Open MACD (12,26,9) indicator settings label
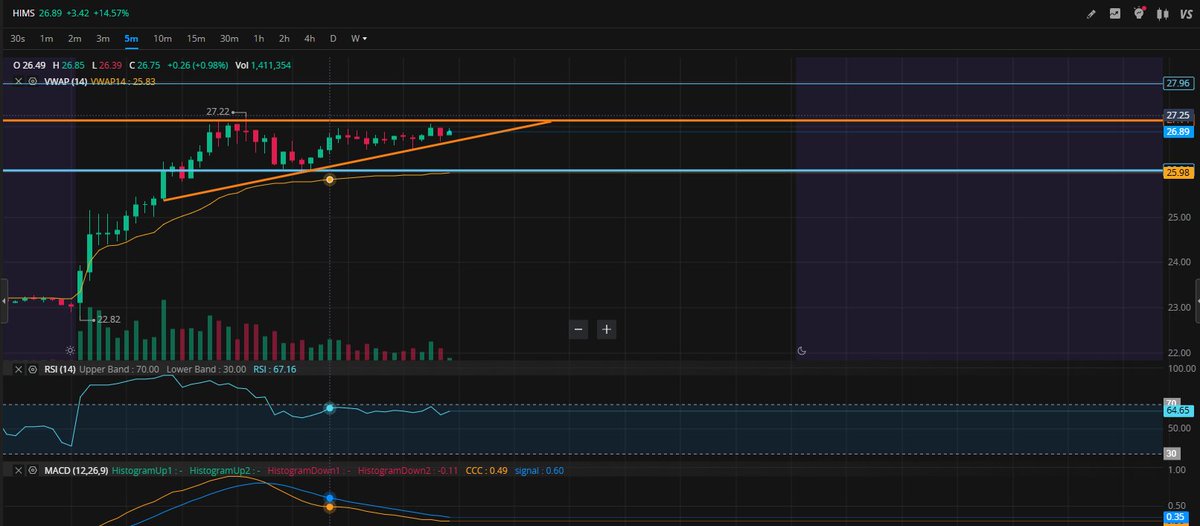Viewport: 1200px width, 526px height. tap(76, 469)
